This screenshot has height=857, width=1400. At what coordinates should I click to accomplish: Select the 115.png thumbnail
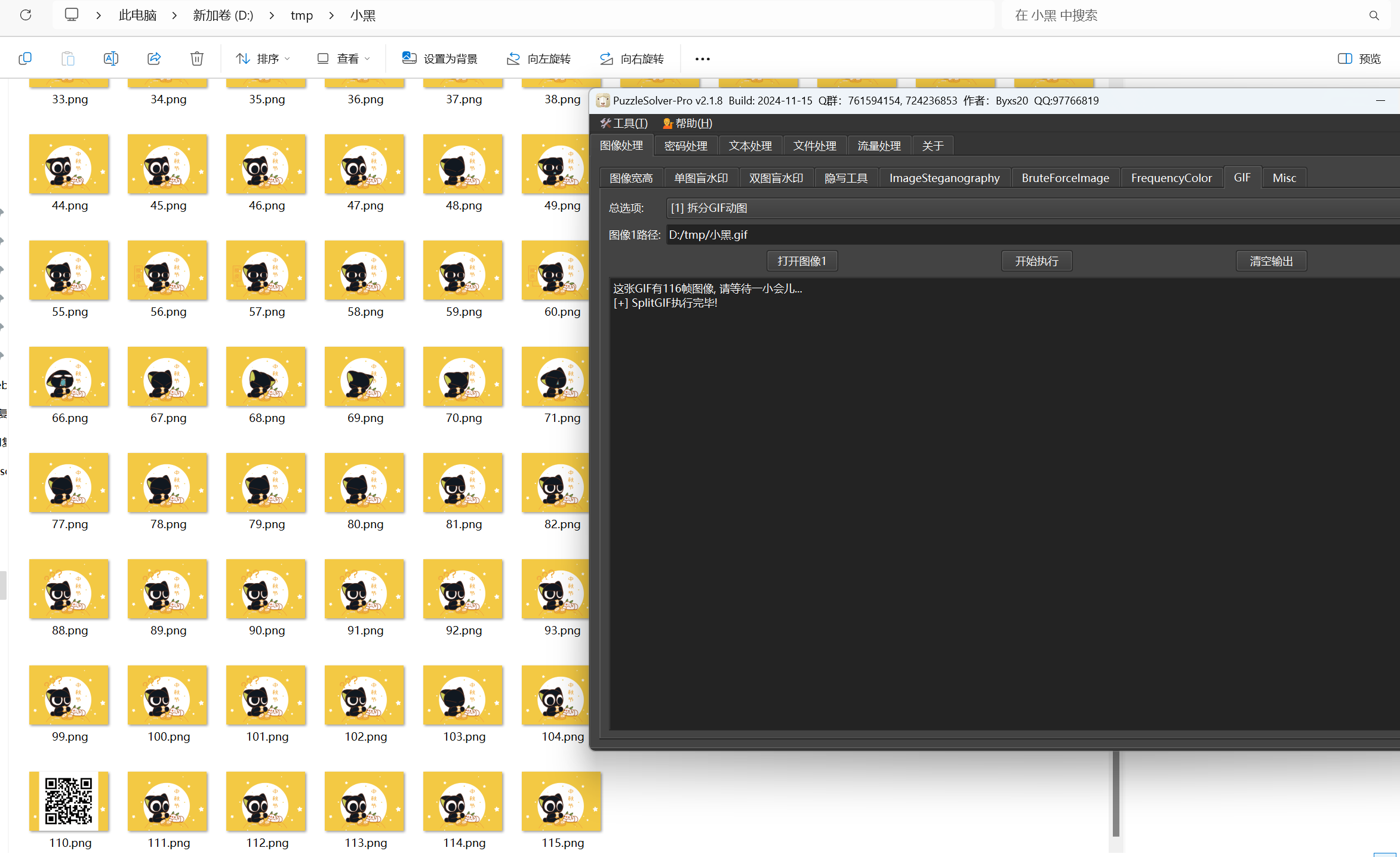pyautogui.click(x=561, y=801)
